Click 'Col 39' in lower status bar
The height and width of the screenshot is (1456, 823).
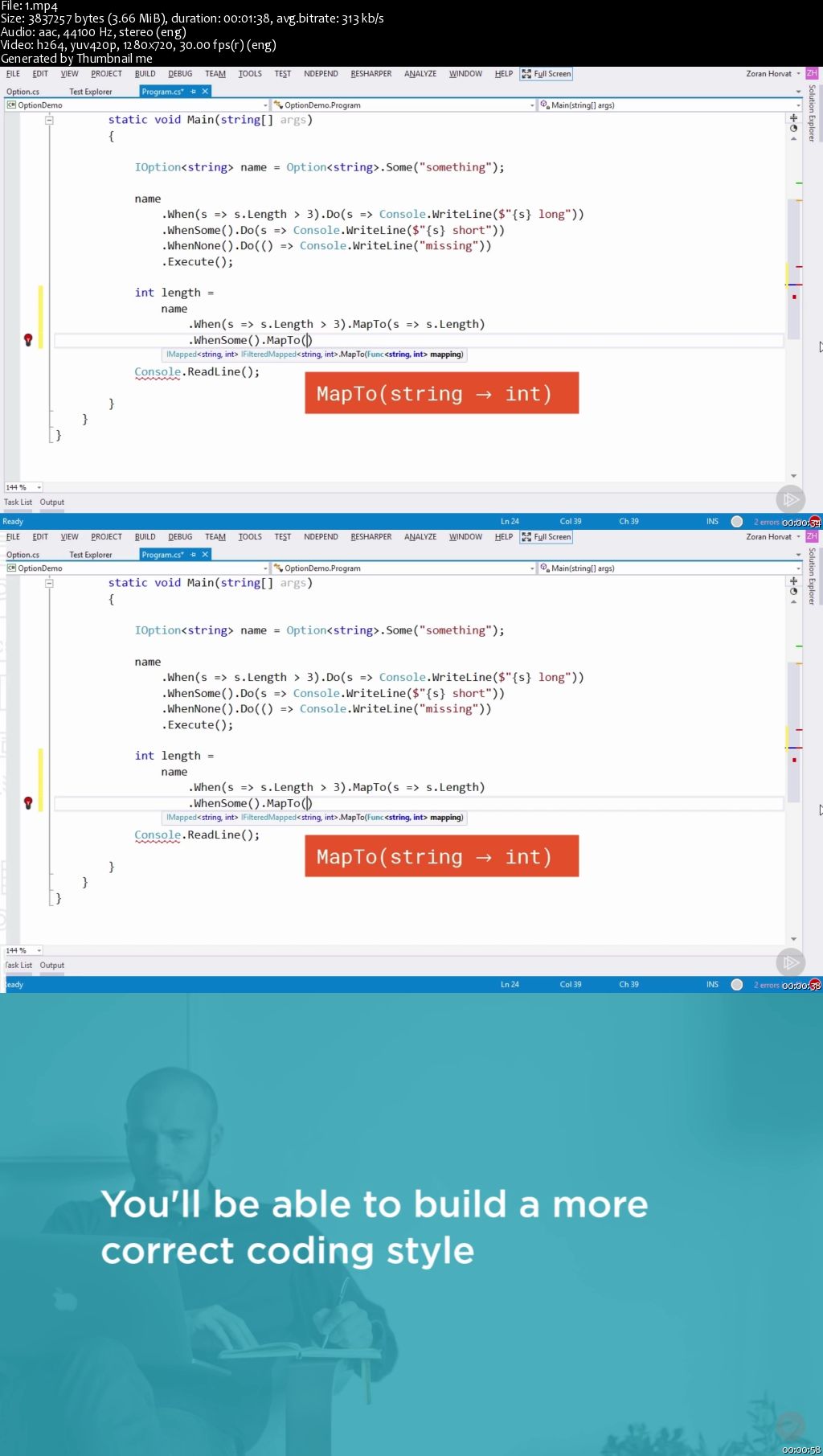[571, 985]
